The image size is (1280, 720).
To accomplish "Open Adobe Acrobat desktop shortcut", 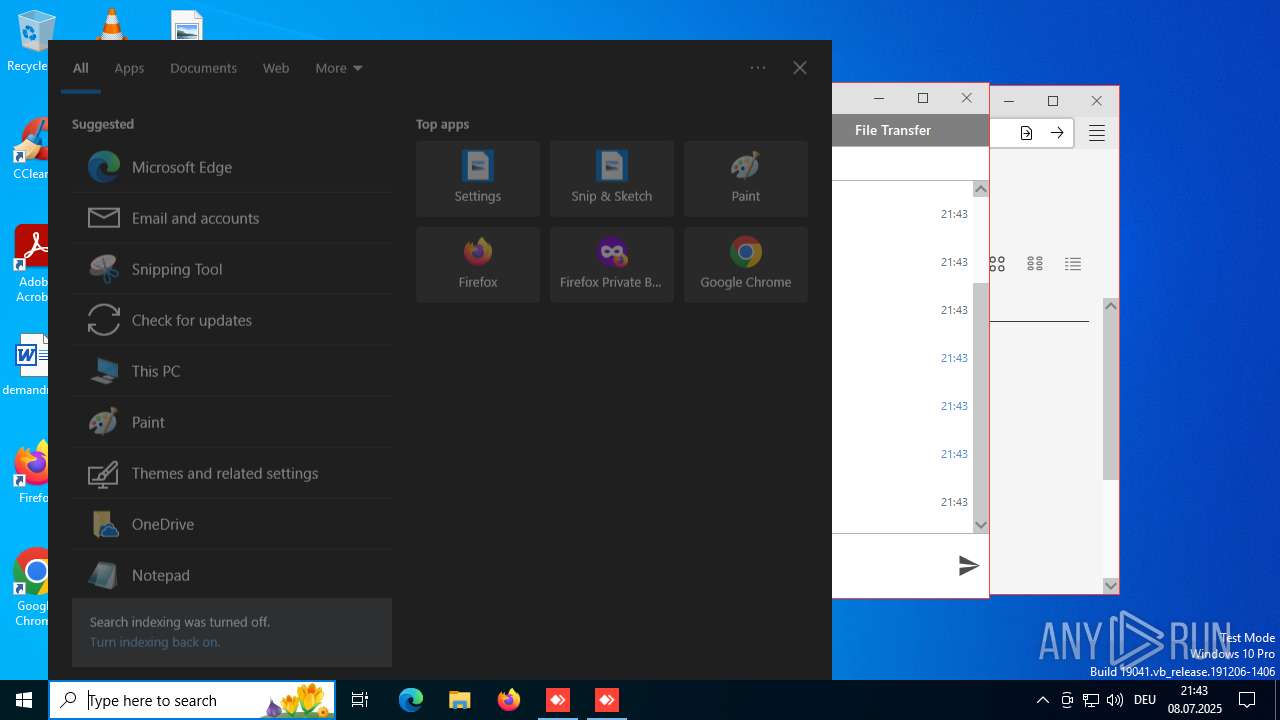I will coord(30,264).
